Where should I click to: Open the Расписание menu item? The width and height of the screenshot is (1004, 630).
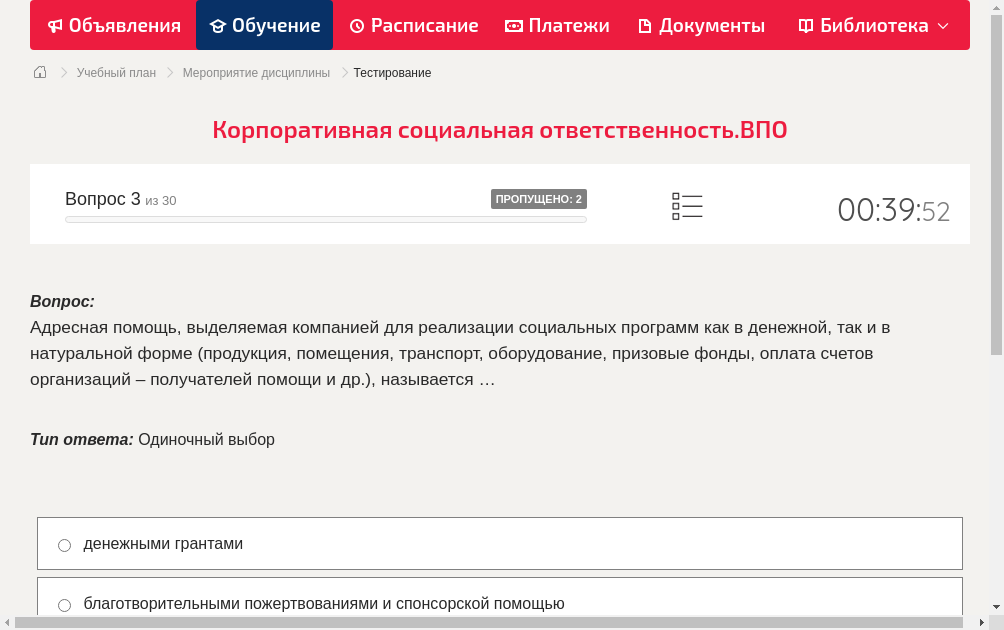413,25
